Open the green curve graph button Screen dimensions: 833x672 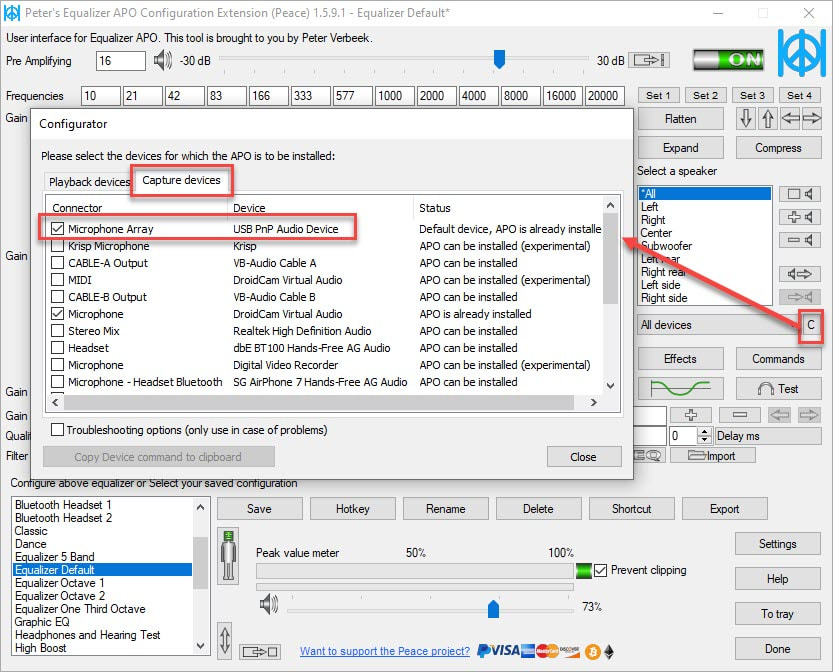tap(681, 389)
